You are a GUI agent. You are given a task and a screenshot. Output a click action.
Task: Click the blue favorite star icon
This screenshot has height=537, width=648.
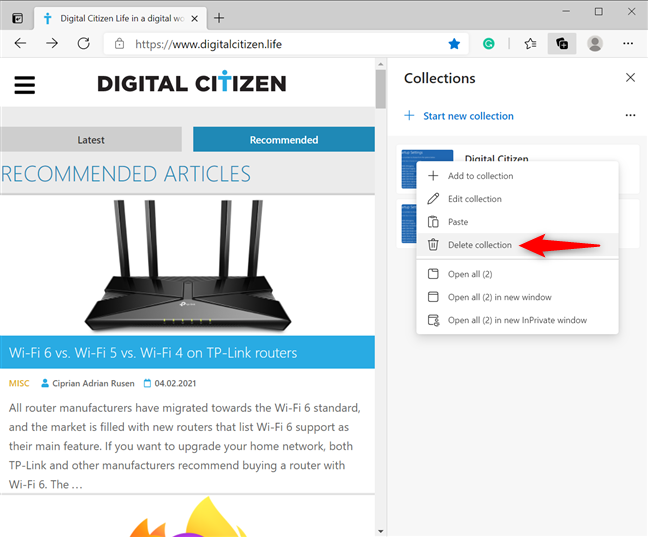(x=454, y=44)
